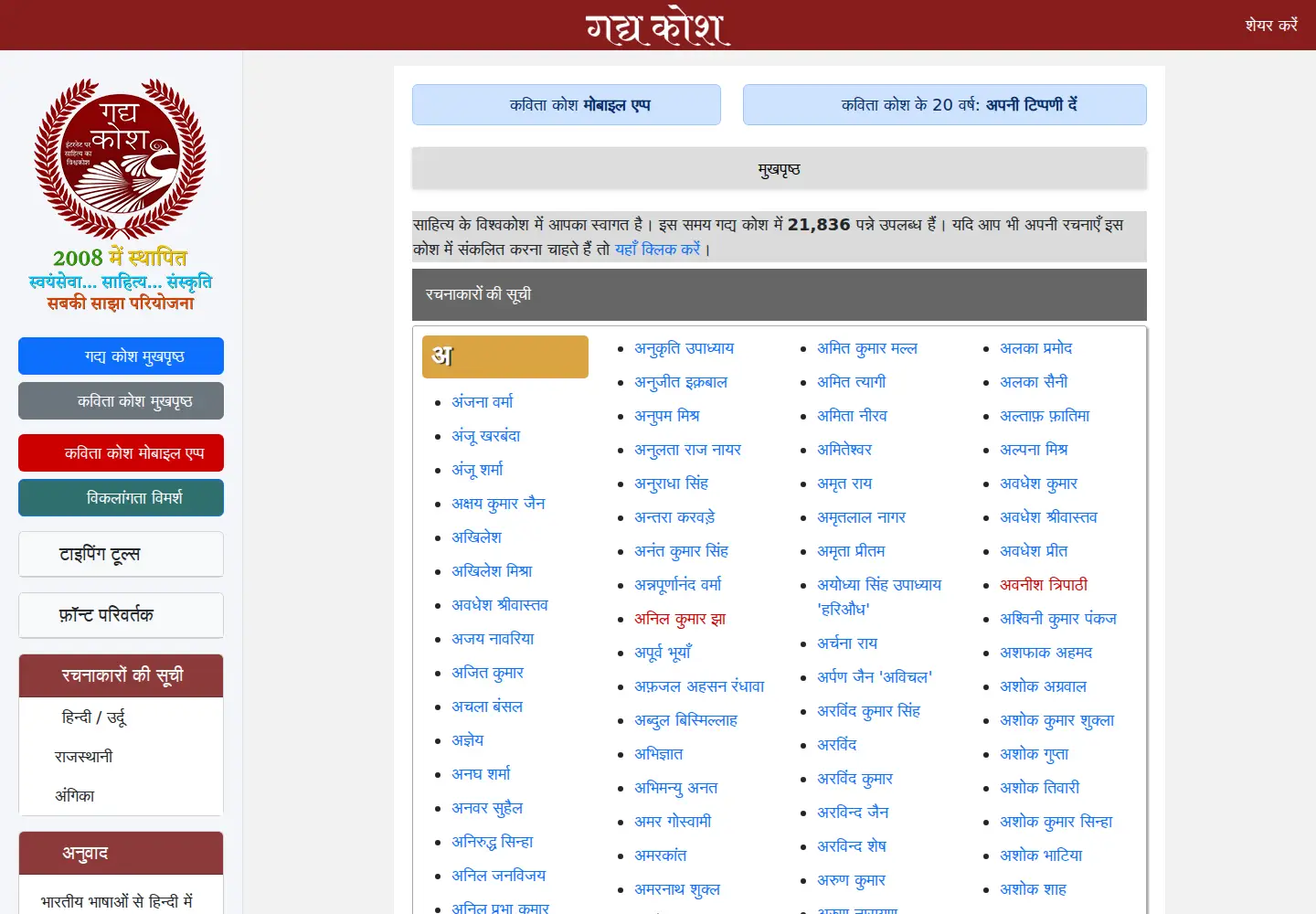
Task: Click the अ letter heading box
Action: pyautogui.click(x=505, y=356)
